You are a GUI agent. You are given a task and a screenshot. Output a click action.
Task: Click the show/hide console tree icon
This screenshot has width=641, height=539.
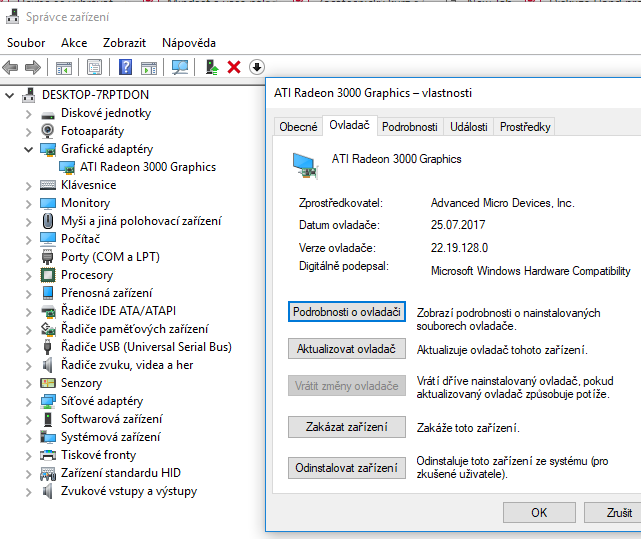click(63, 67)
